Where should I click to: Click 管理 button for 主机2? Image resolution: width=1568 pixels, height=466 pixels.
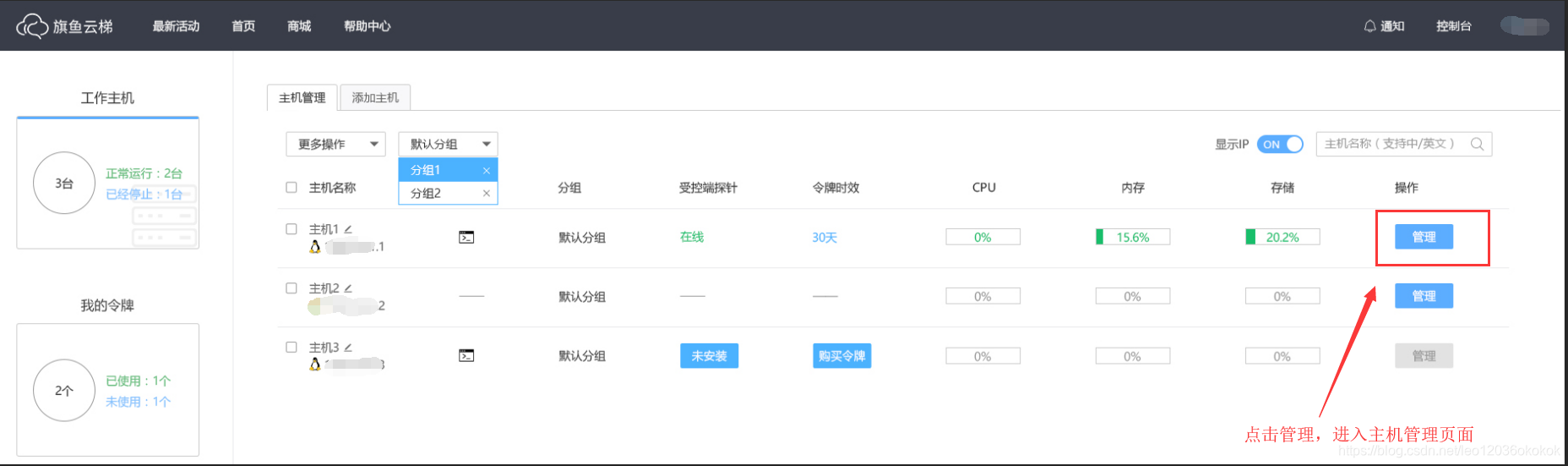(x=1424, y=296)
